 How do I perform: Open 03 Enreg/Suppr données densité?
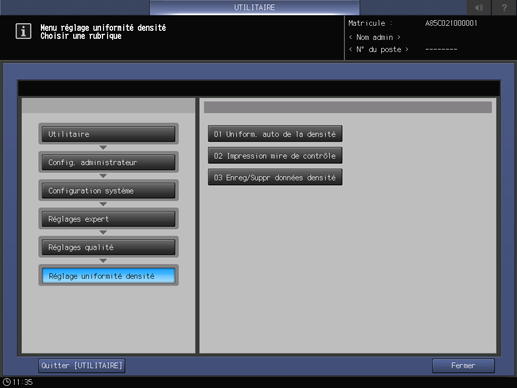tap(275, 177)
